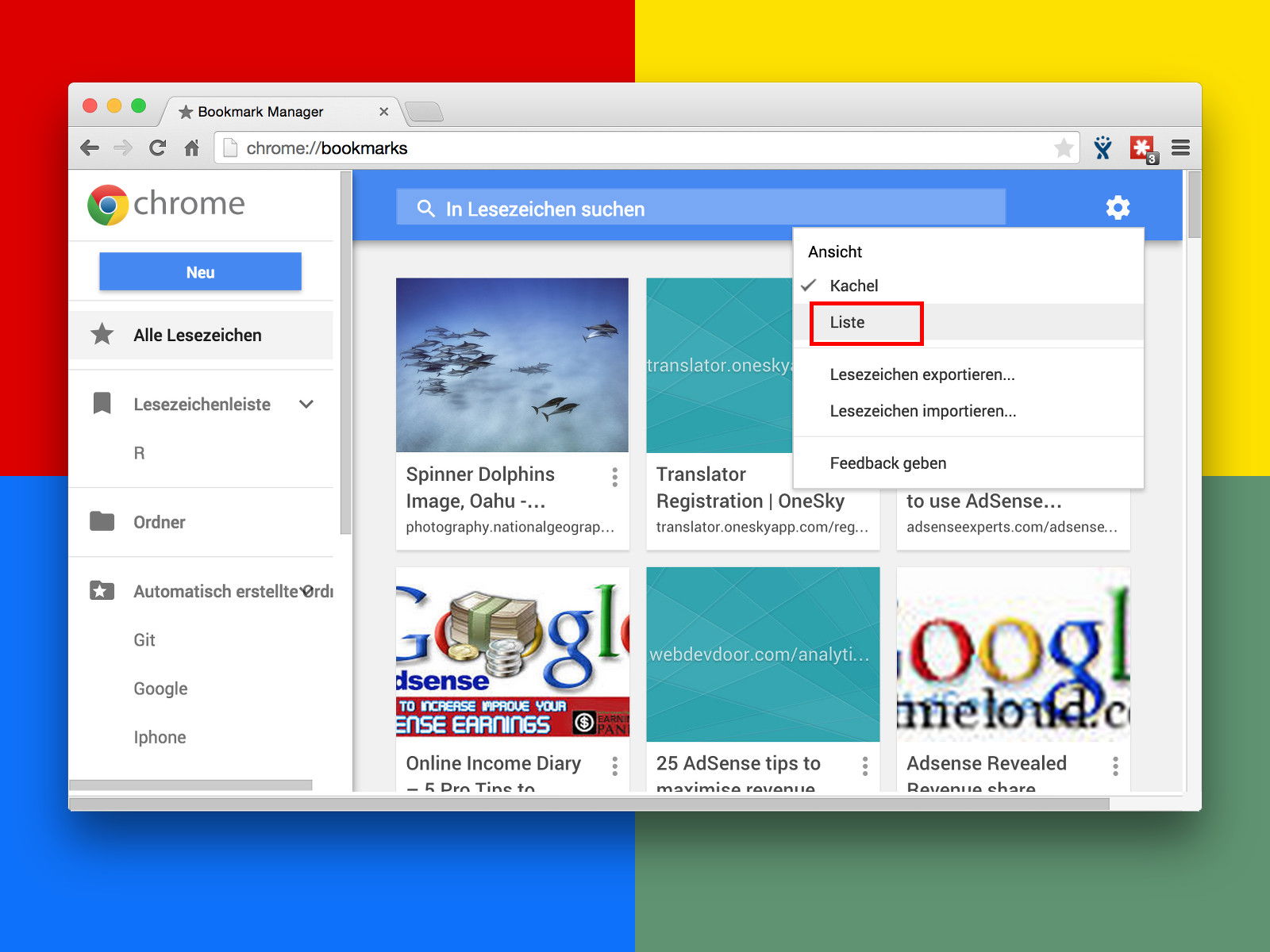Open options for 25 AdSense tips bookmark
Screen dimensions: 1270x952
tap(864, 766)
